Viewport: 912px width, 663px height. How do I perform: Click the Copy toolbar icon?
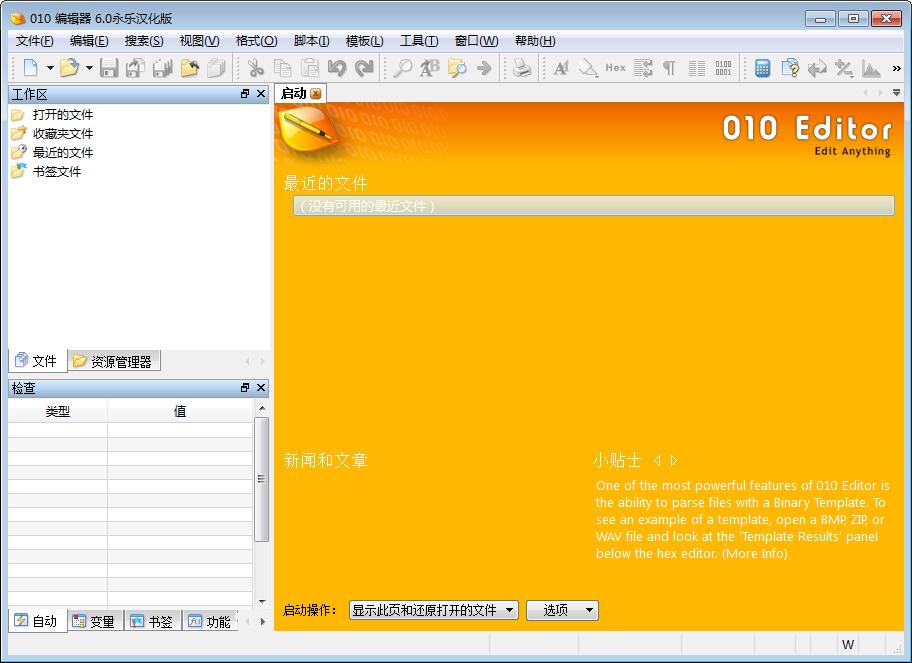pyautogui.click(x=283, y=68)
